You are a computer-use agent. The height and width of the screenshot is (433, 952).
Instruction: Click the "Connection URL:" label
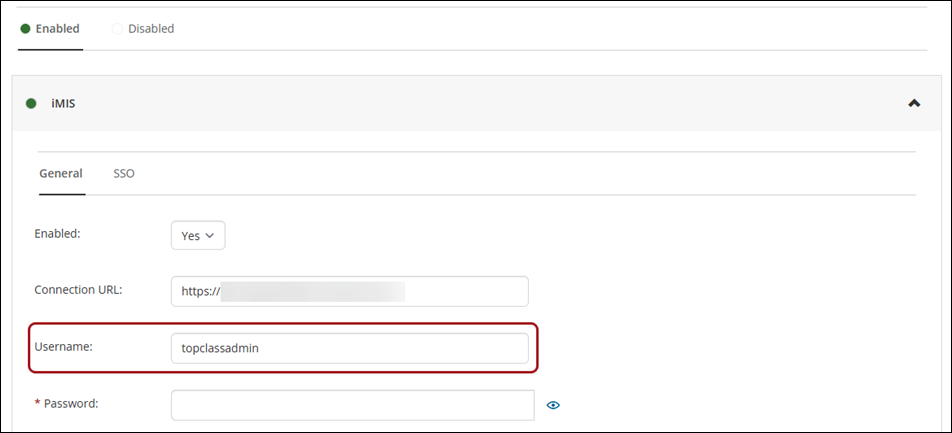click(x=78, y=290)
